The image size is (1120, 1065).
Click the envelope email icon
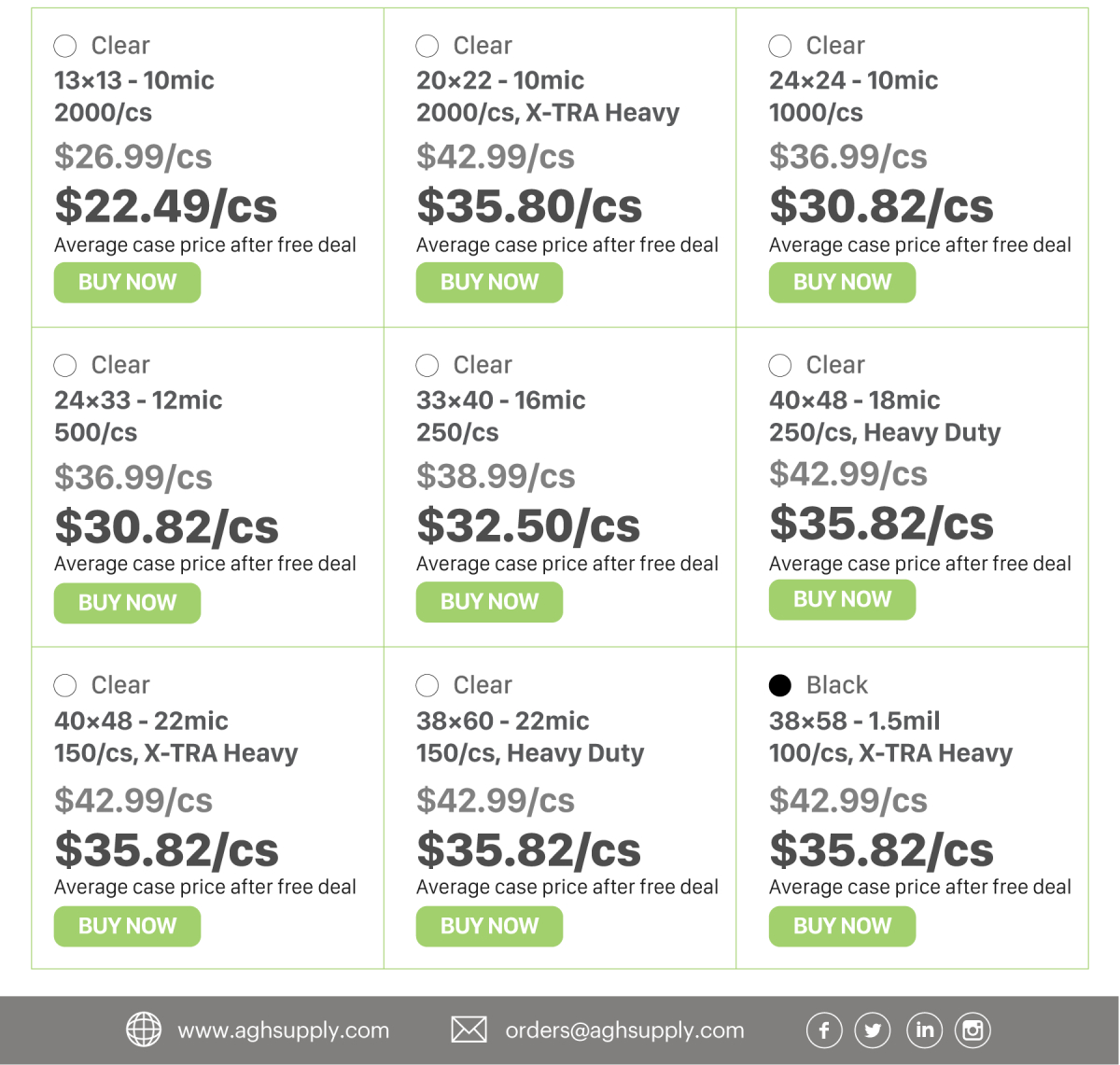pyautogui.click(x=469, y=1030)
